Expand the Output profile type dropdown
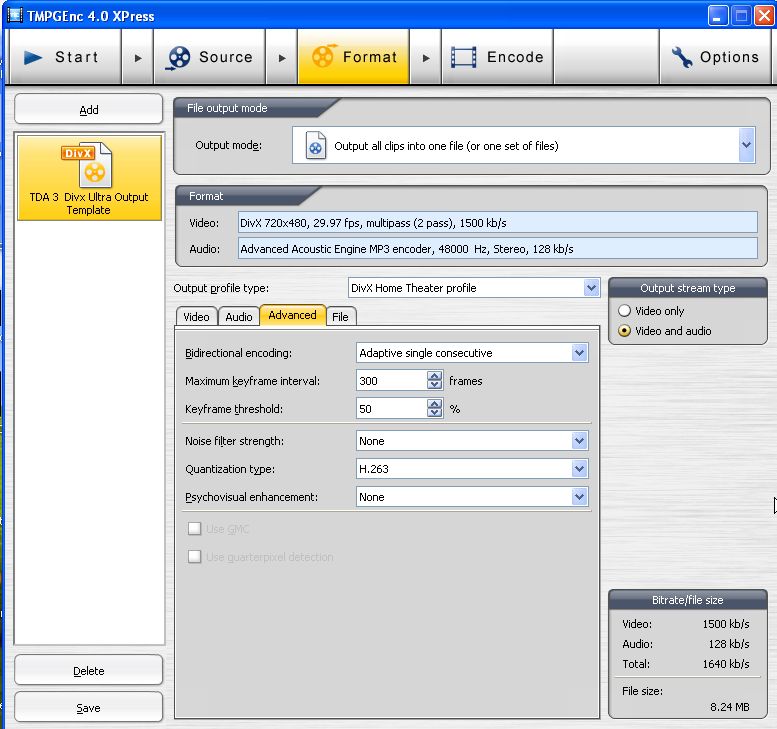Viewport: 777px width, 729px height. tap(591, 287)
